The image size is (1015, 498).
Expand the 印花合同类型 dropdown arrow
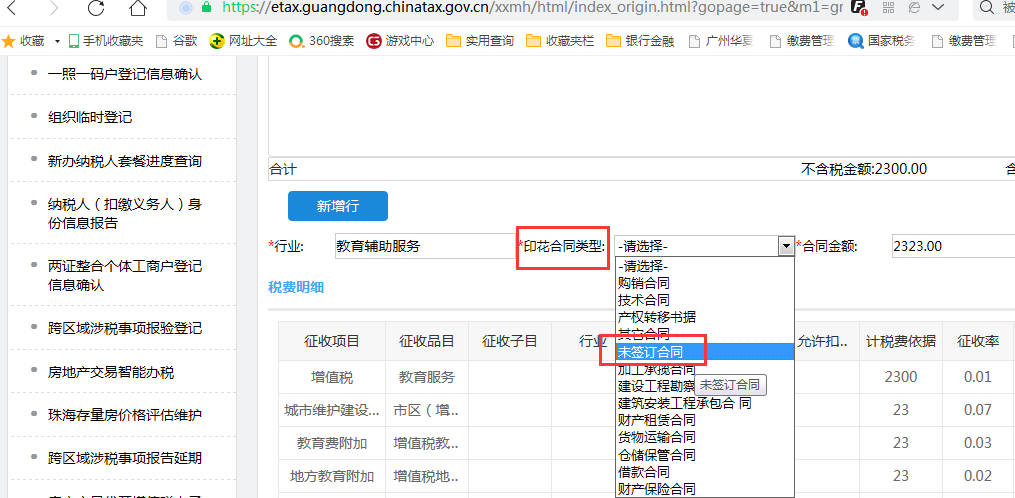(x=785, y=246)
